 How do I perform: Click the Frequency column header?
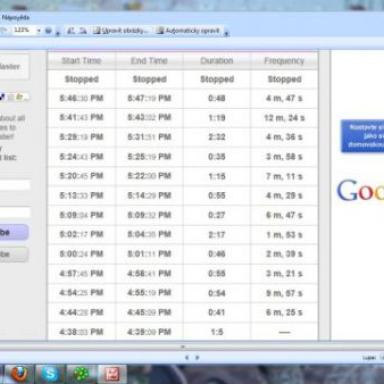284,61
